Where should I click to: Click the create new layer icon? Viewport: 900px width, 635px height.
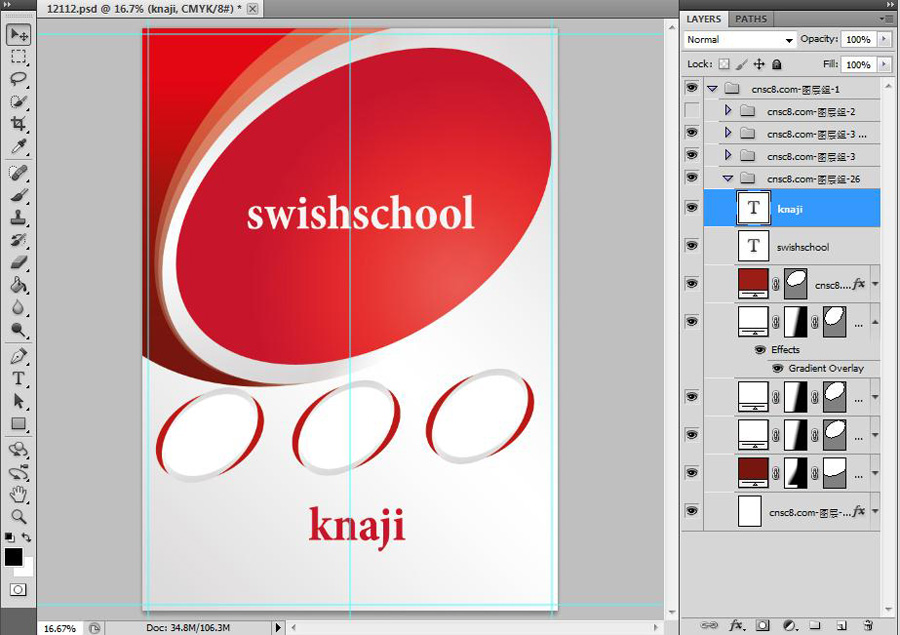[842, 625]
